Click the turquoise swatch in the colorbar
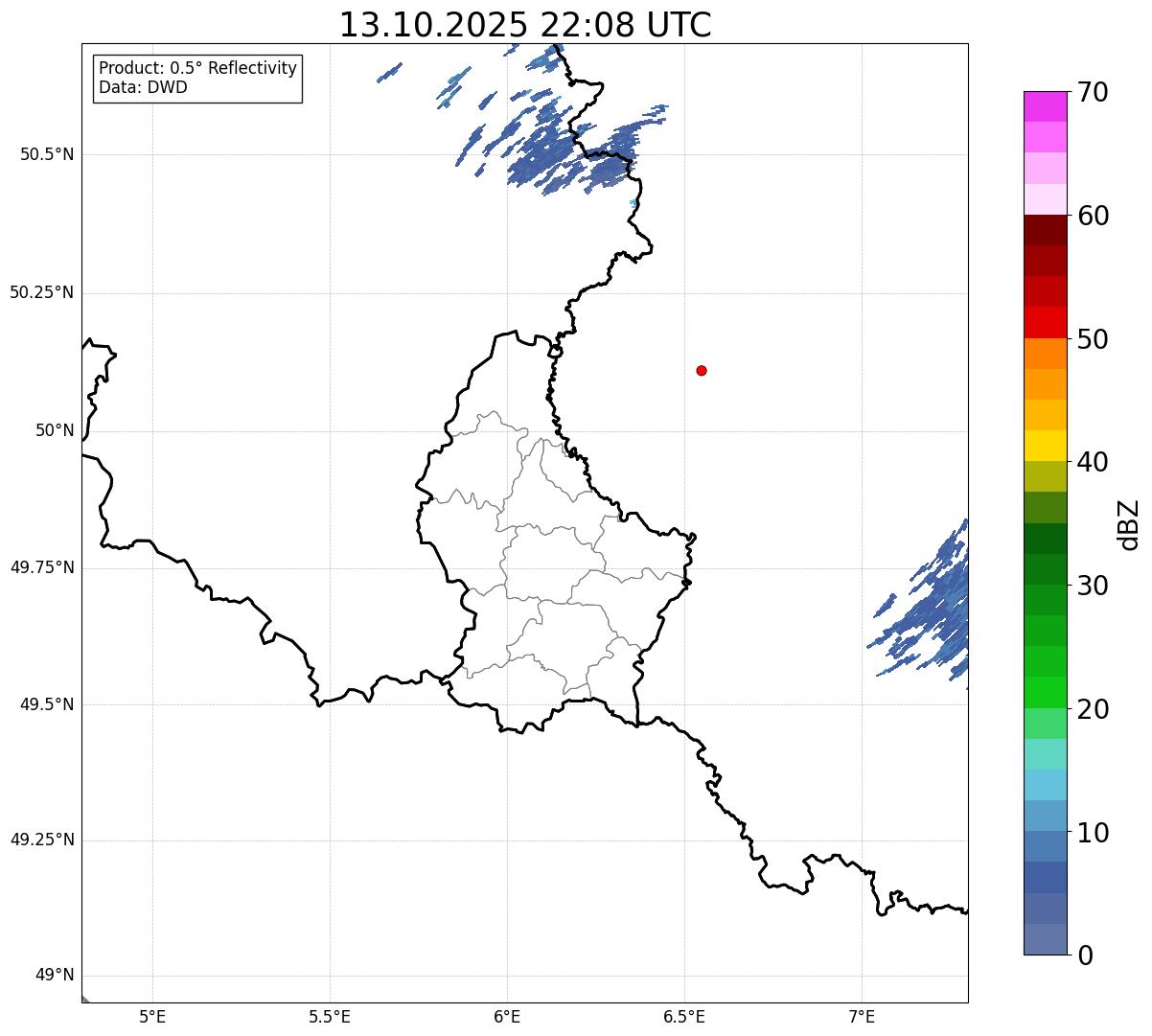Image resolution: width=1152 pixels, height=1036 pixels. (x=1045, y=754)
